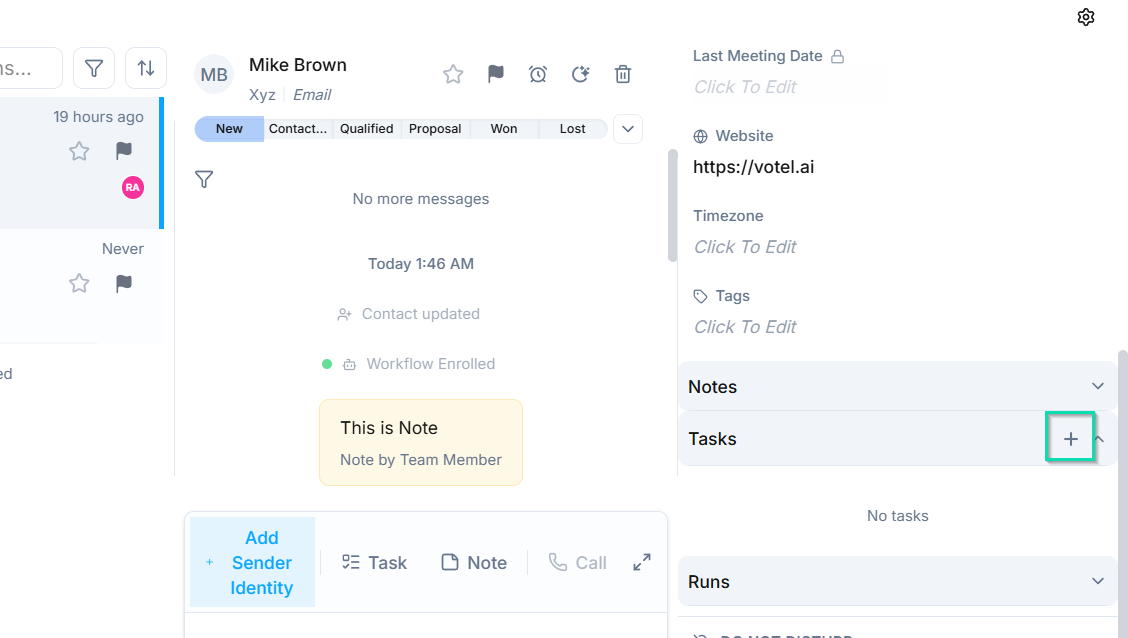Click the contact activity clock icon
The image size is (1128, 638).
[581, 74]
